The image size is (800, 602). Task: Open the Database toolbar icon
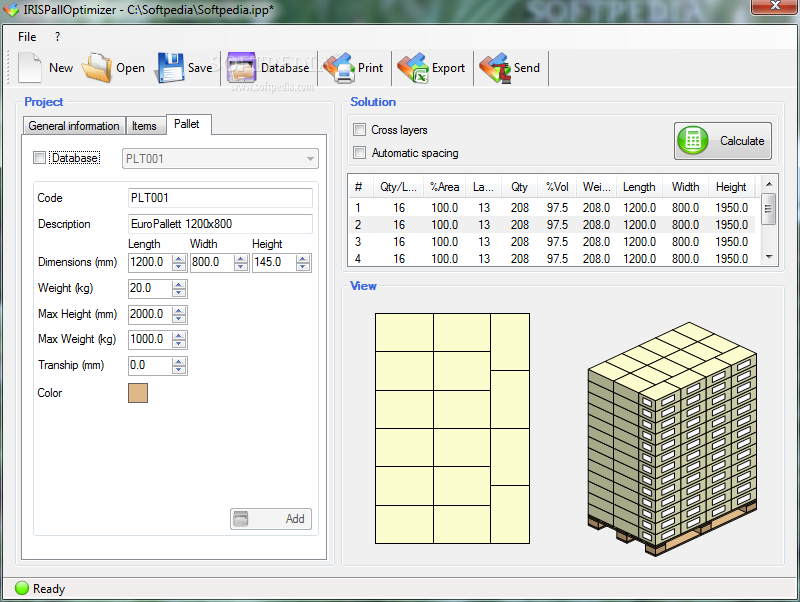coord(241,67)
